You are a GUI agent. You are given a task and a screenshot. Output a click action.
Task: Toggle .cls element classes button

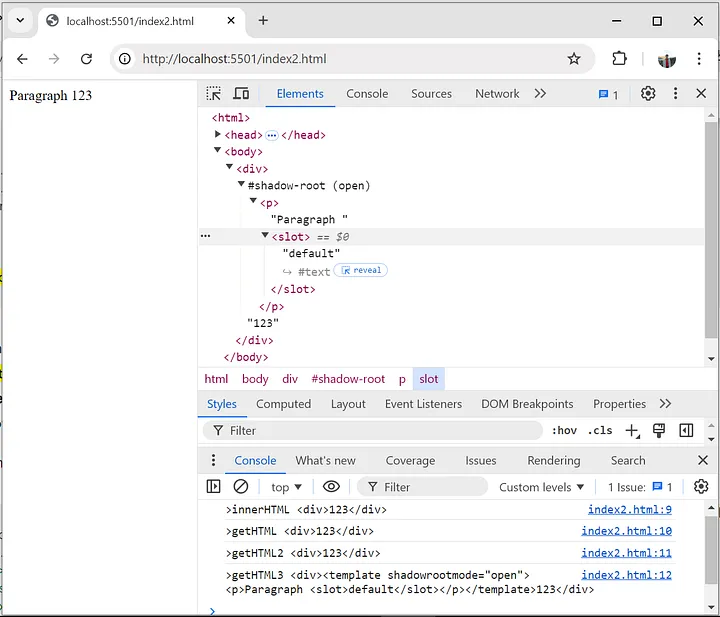coord(600,431)
